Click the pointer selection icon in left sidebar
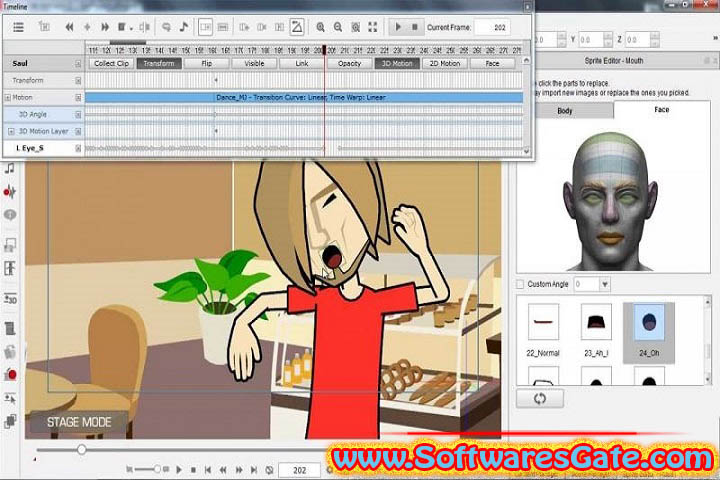720x480 pixels. (x=10, y=398)
